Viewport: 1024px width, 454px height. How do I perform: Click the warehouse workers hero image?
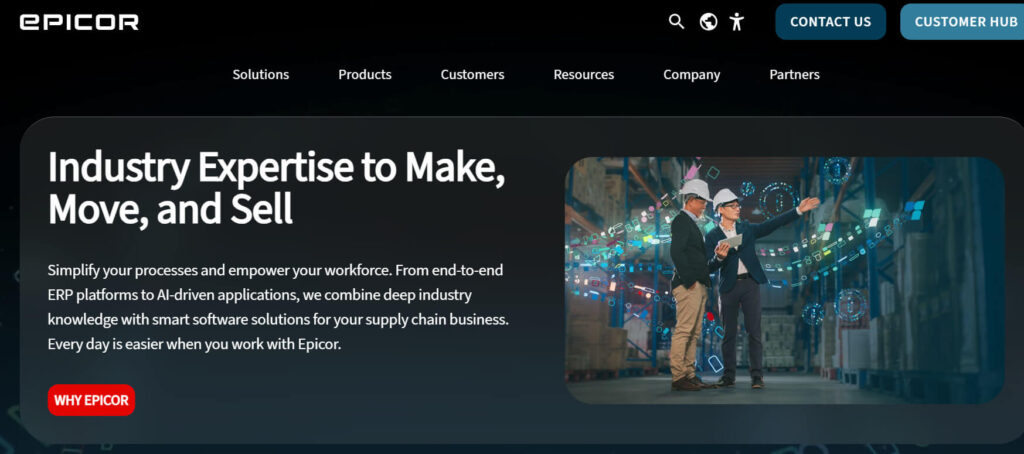click(784, 280)
